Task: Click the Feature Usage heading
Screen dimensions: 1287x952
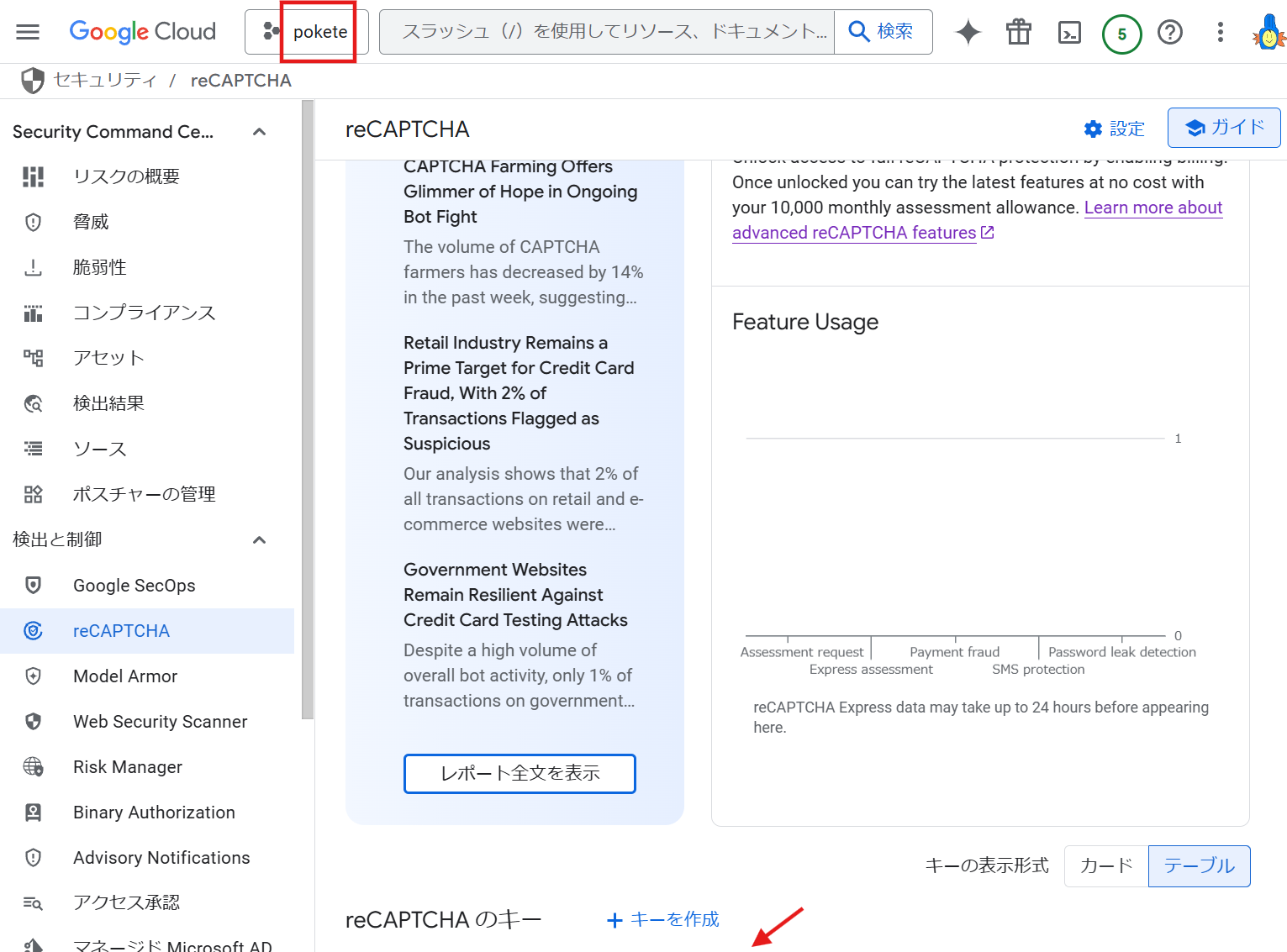Action: click(x=805, y=322)
